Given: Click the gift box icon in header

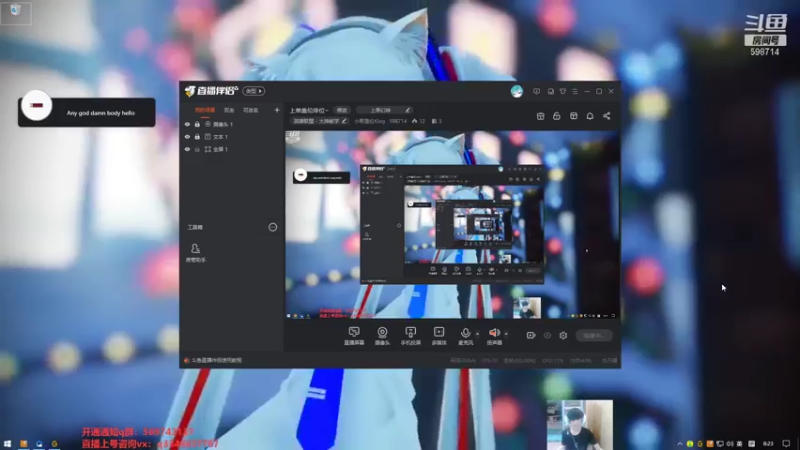Looking at the screenshot, I should coord(540,116).
